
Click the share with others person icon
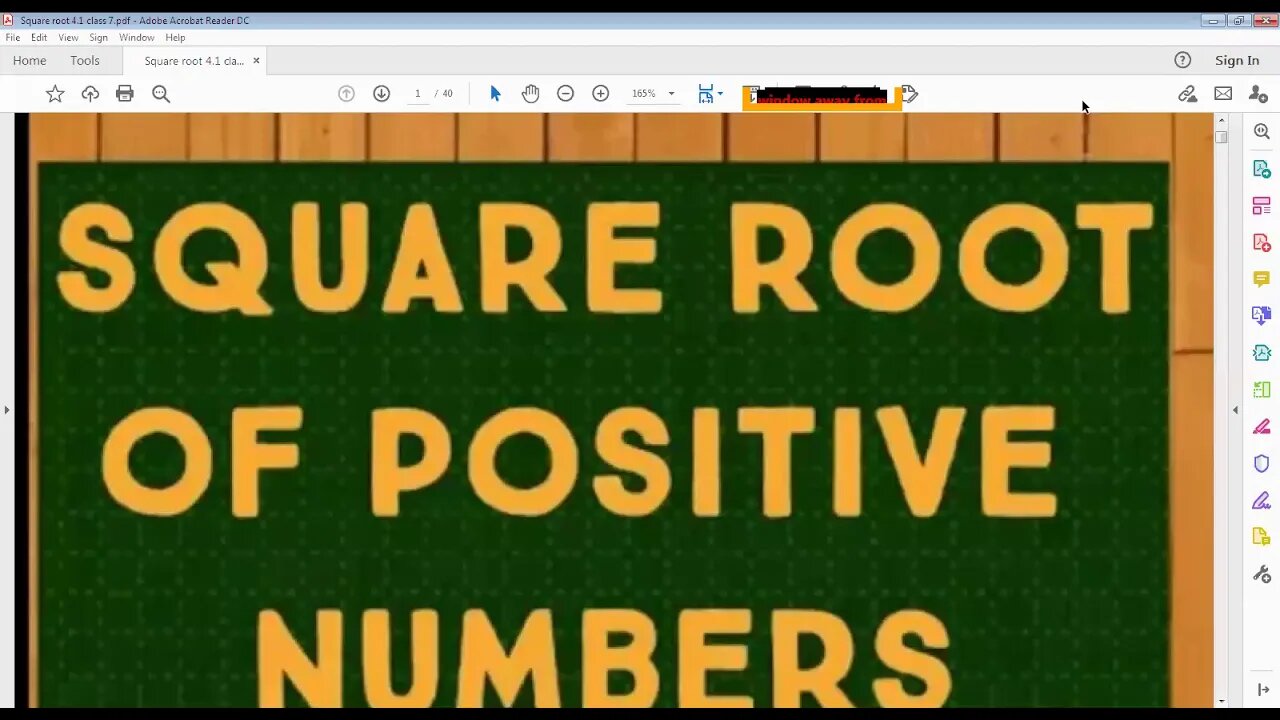[1258, 93]
